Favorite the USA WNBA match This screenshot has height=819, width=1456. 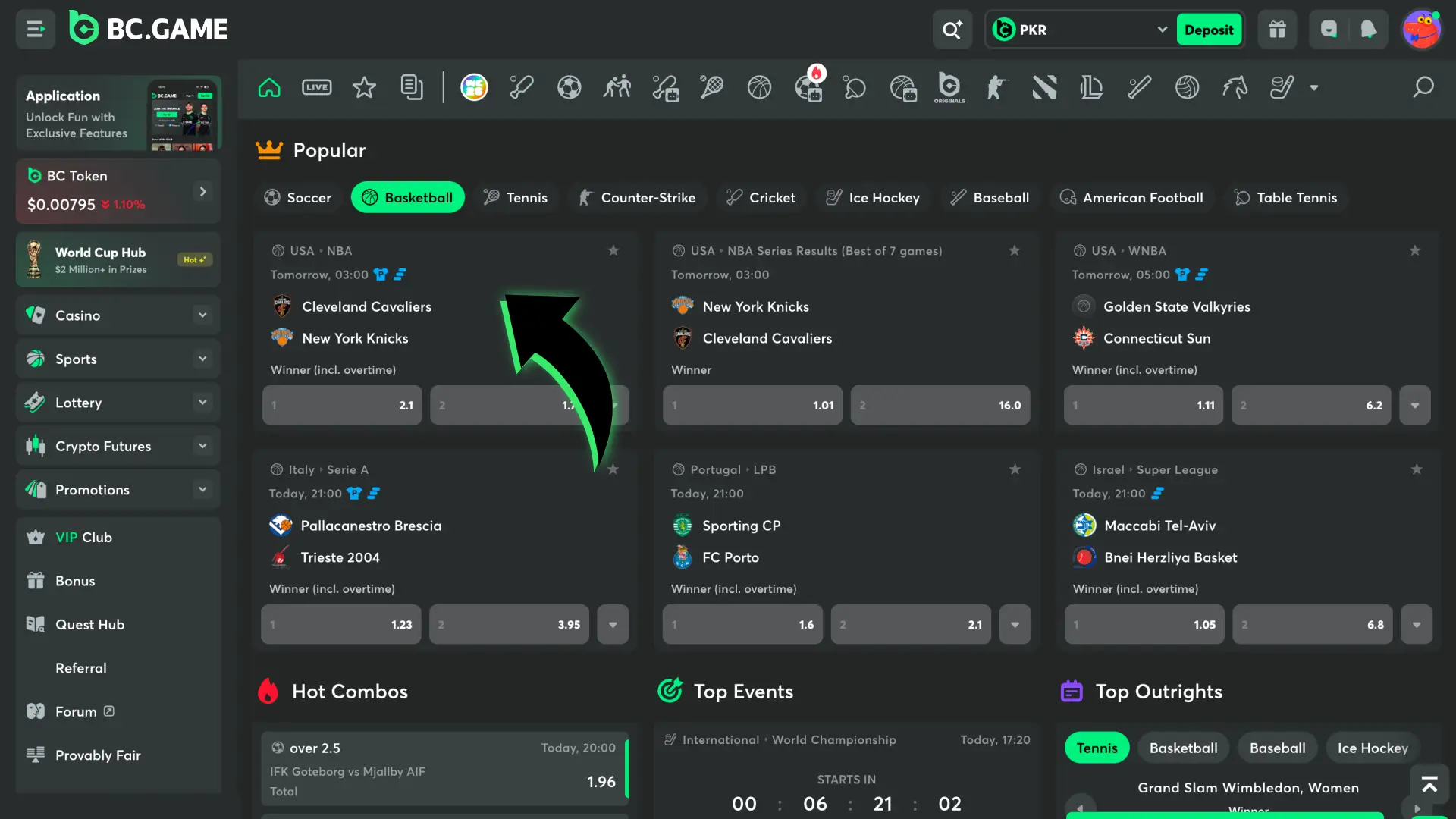coord(1415,250)
